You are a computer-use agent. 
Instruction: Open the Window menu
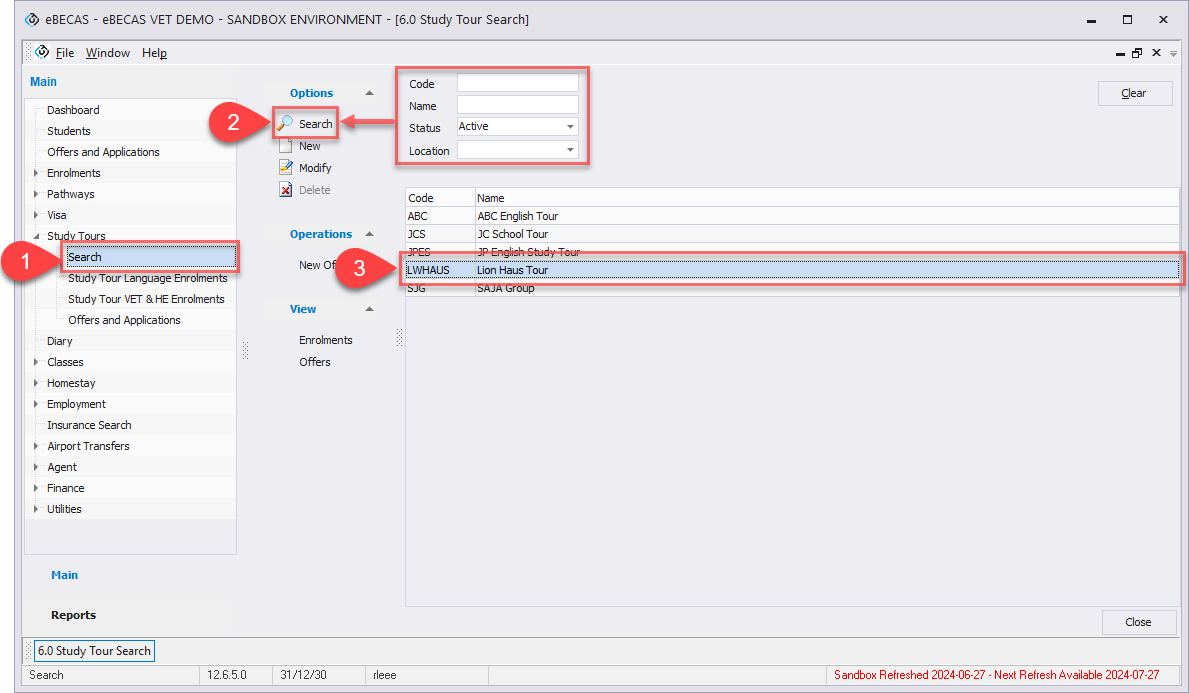pyautogui.click(x=107, y=53)
